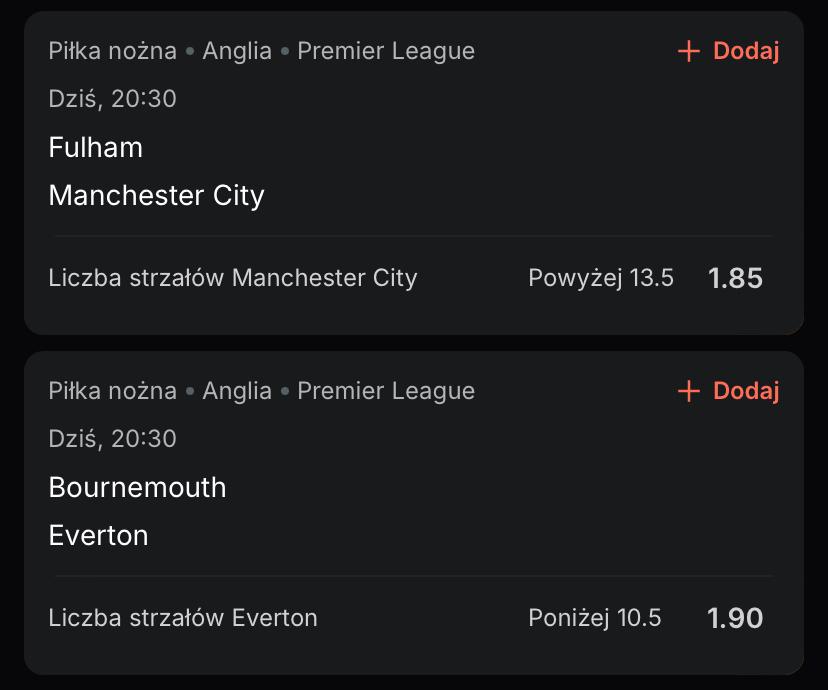This screenshot has height=690, width=828.
Task: Click the Poniżej 10.5 selection label
Action: [x=594, y=618]
